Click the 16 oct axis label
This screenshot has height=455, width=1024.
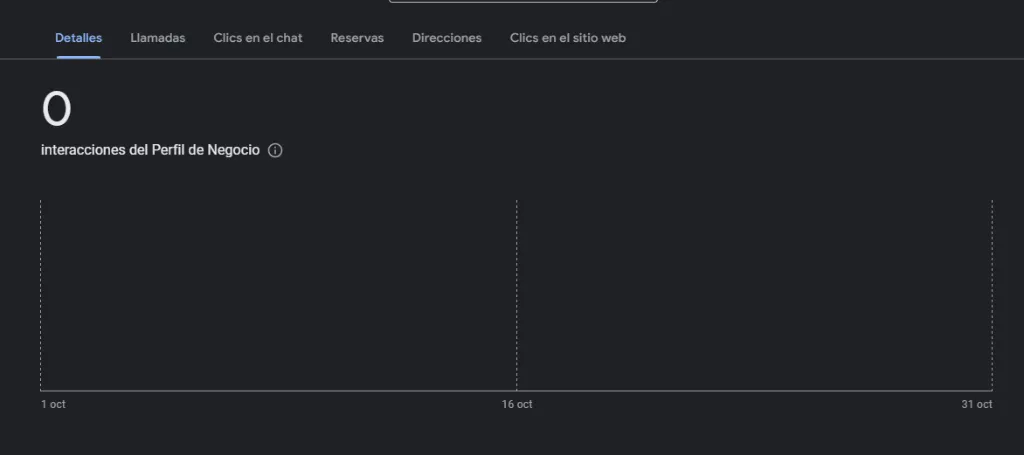(x=517, y=404)
